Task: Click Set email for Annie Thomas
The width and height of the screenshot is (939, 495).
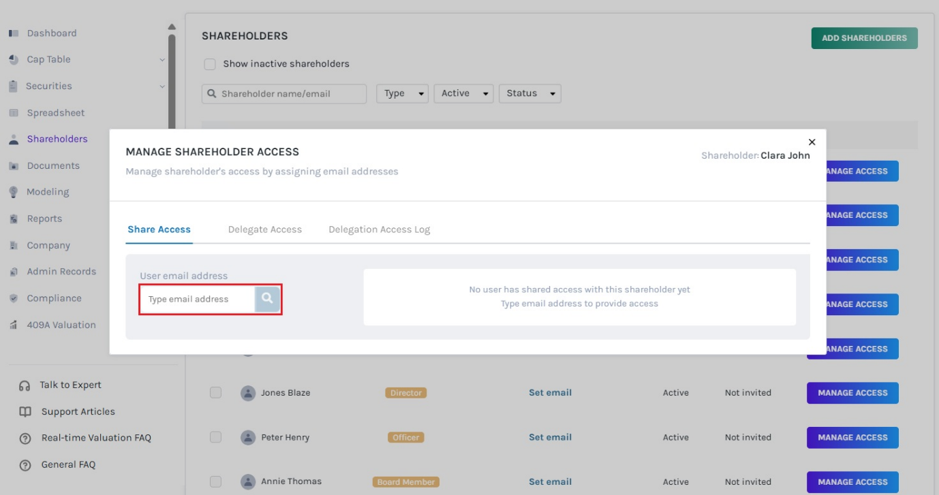Action: tap(550, 481)
